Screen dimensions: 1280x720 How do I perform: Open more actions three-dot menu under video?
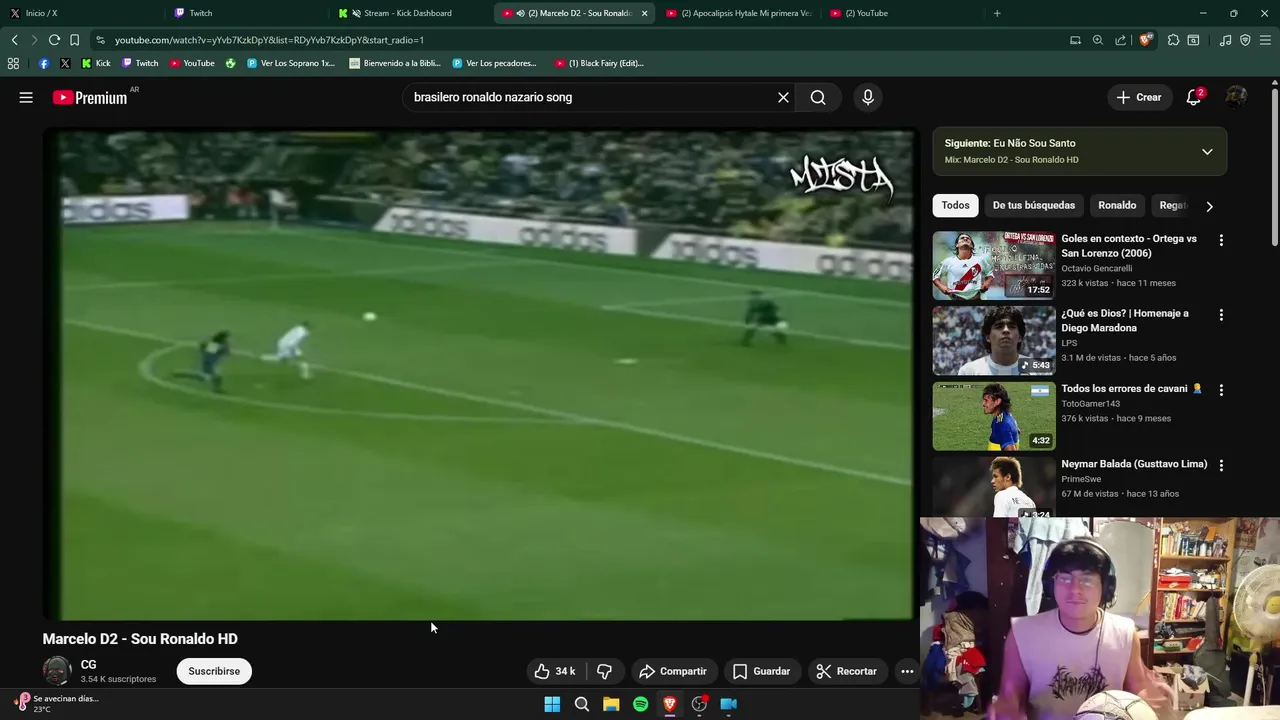907,671
